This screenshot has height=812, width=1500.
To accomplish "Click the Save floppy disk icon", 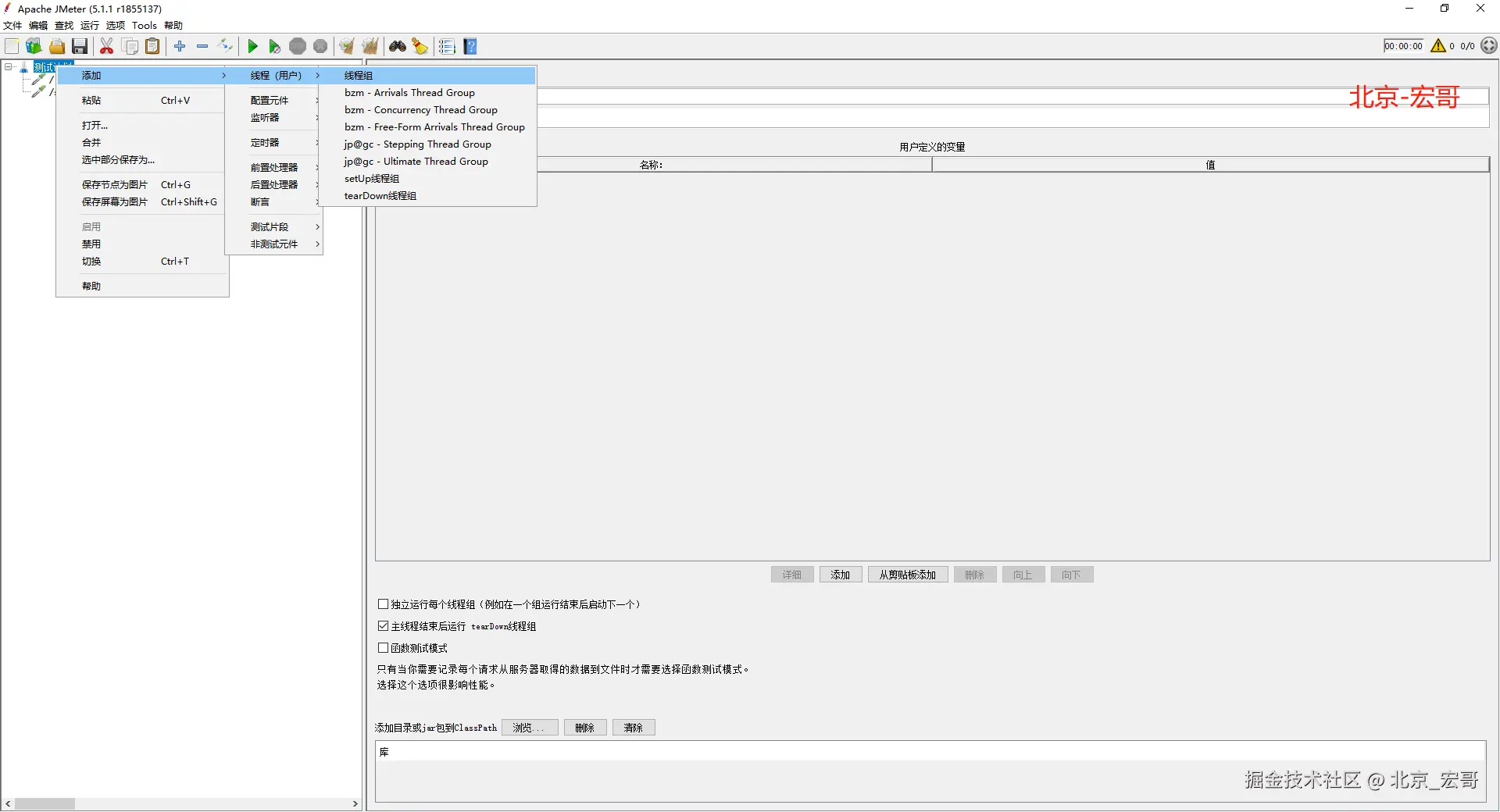I will pyautogui.click(x=80, y=47).
